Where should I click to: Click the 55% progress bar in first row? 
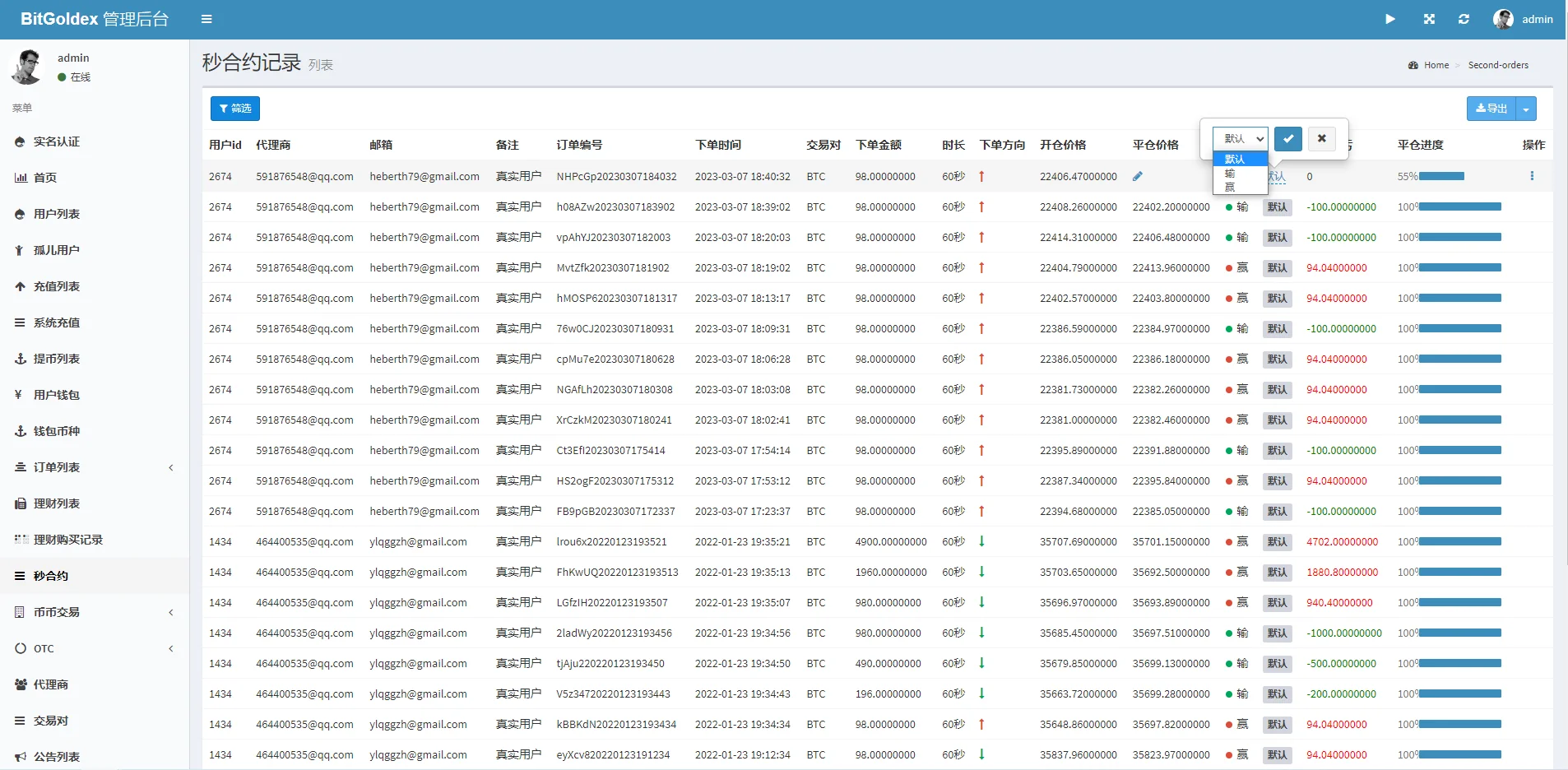[x=1440, y=176]
